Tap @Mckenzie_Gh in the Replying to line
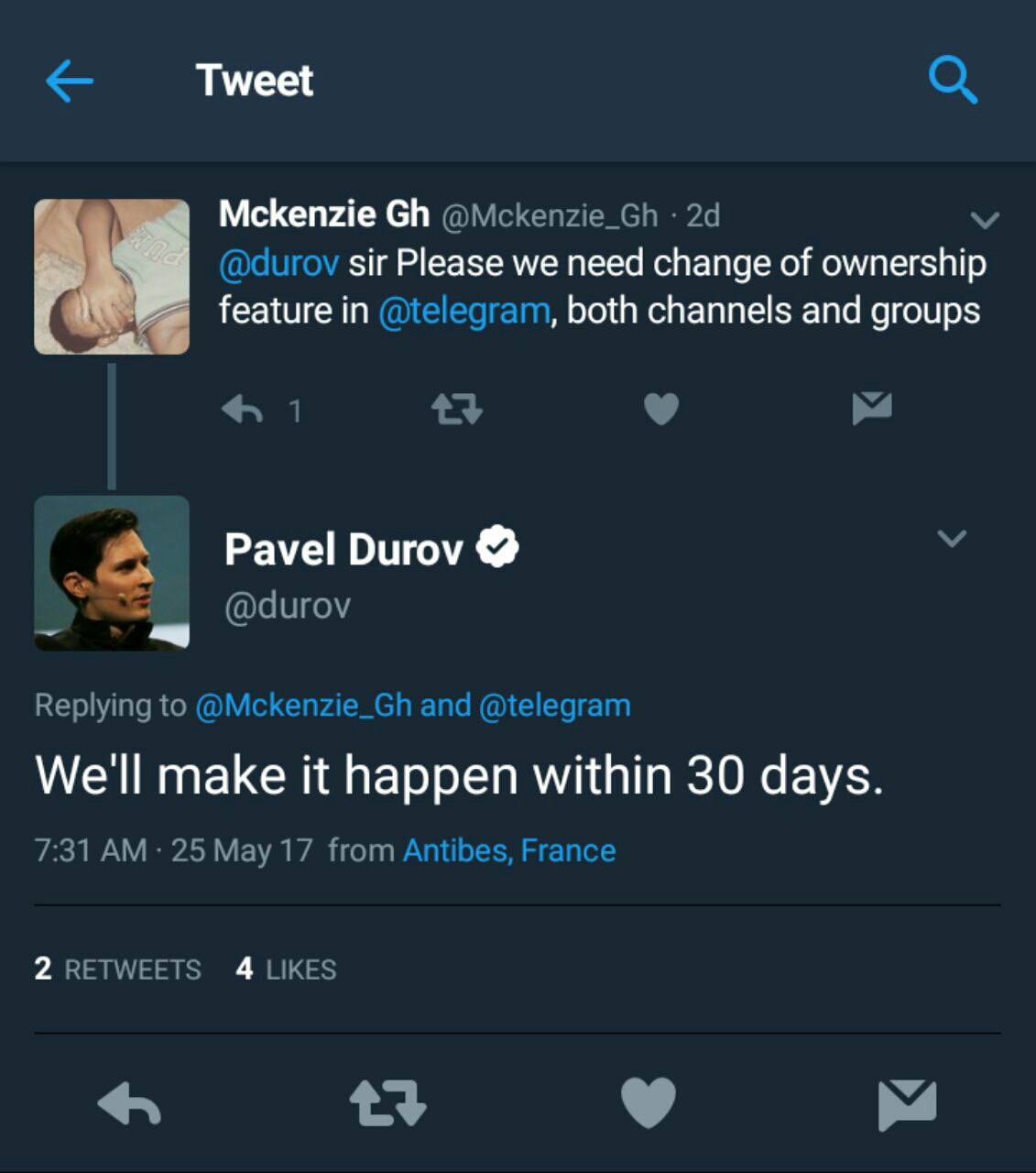The image size is (1036, 1173). (x=303, y=706)
